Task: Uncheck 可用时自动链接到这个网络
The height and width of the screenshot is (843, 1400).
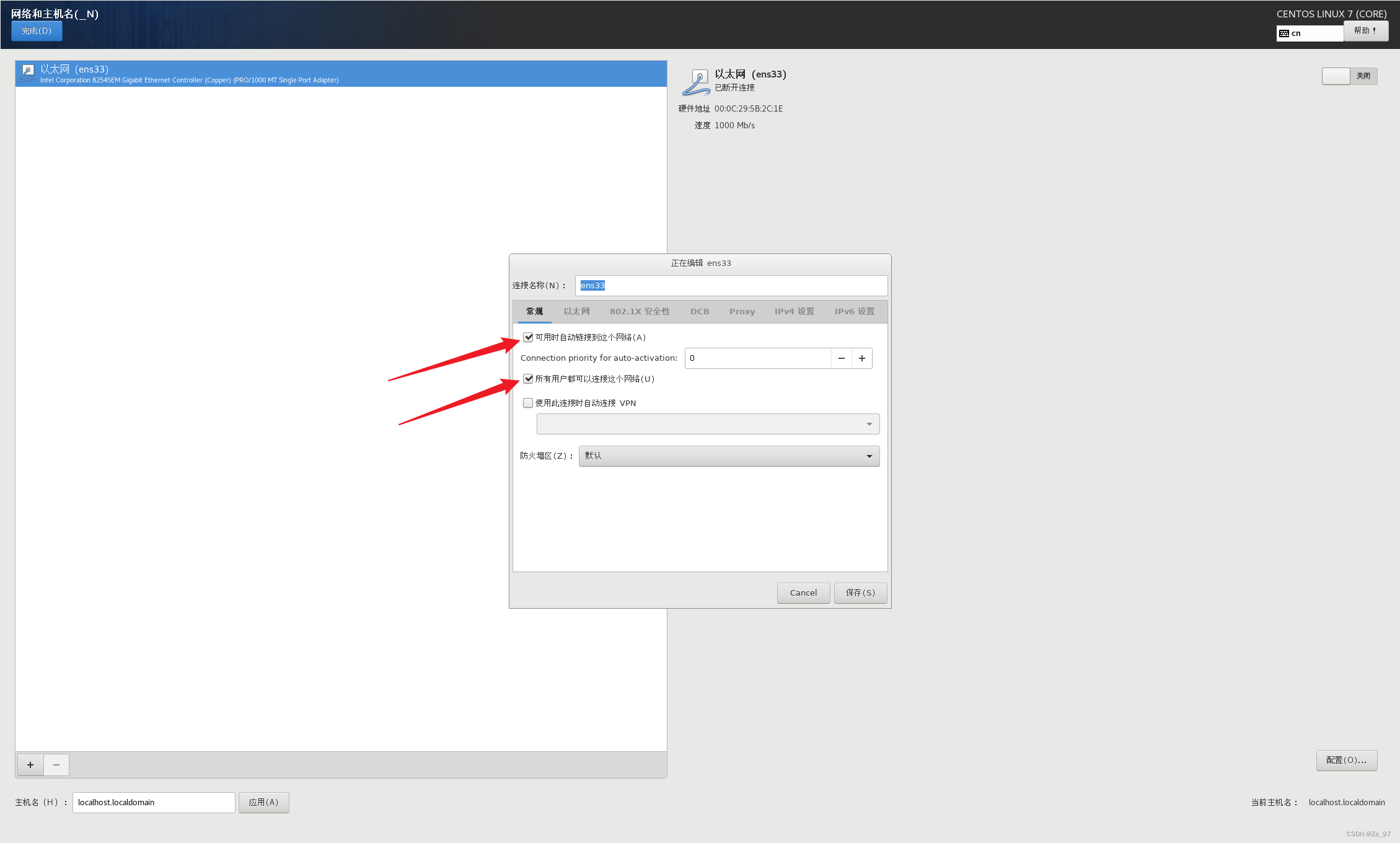Action: click(x=527, y=337)
